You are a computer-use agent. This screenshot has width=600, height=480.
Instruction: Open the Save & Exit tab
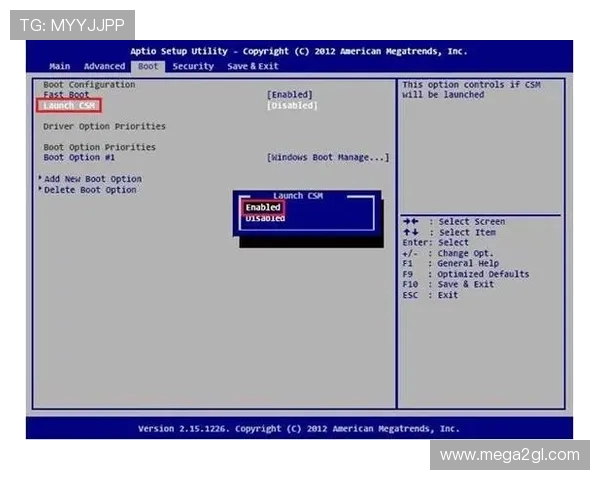253,66
